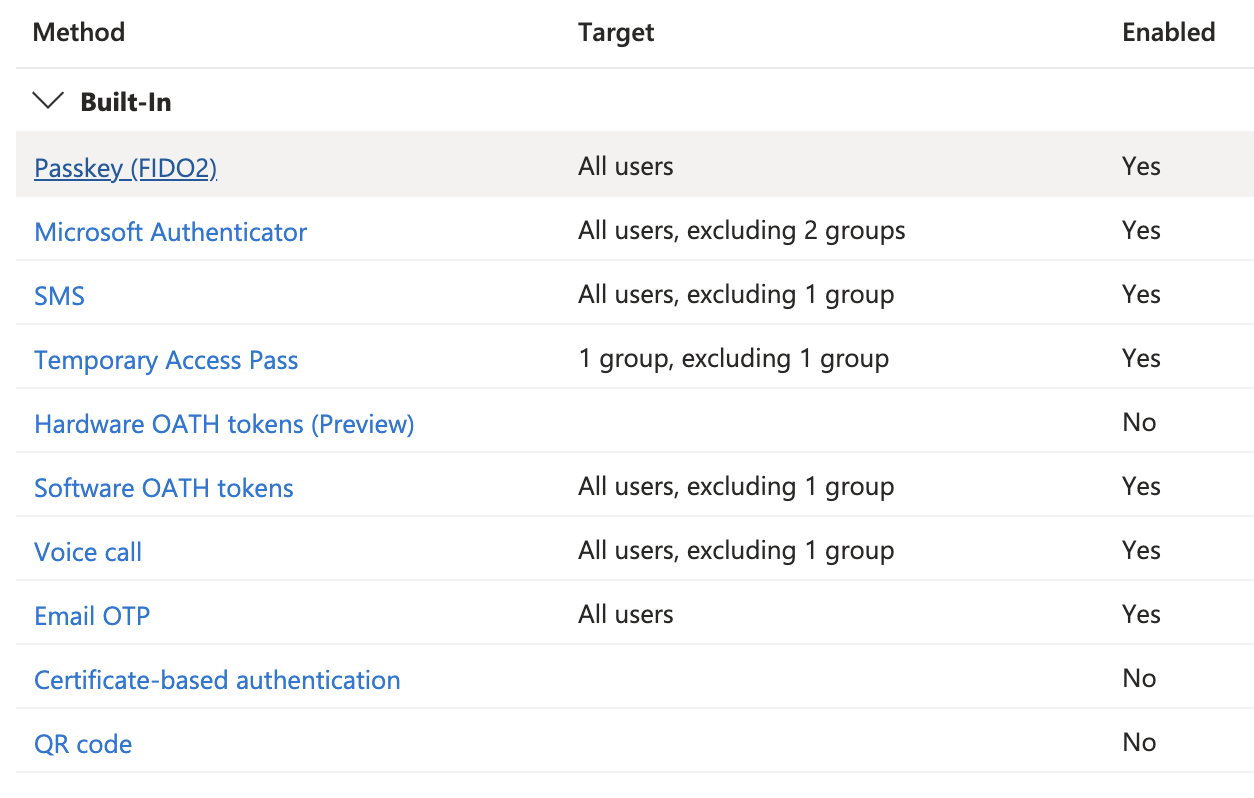Click Voice call row target text
The height and width of the screenshot is (798, 1254).
tap(736, 550)
